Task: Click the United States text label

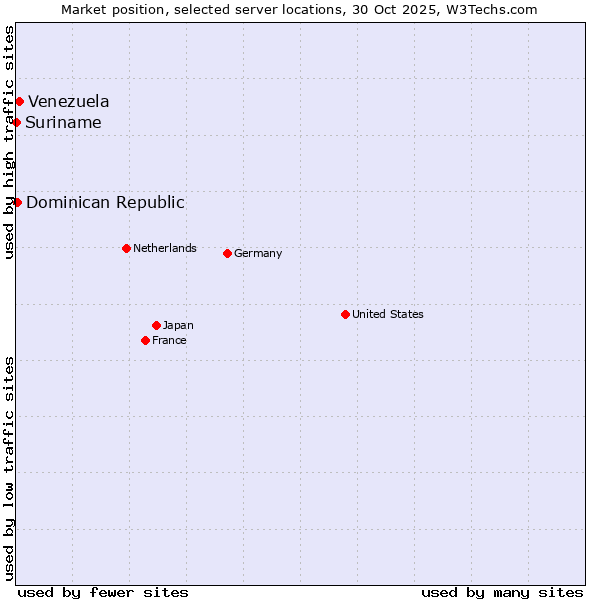Action: click(387, 314)
